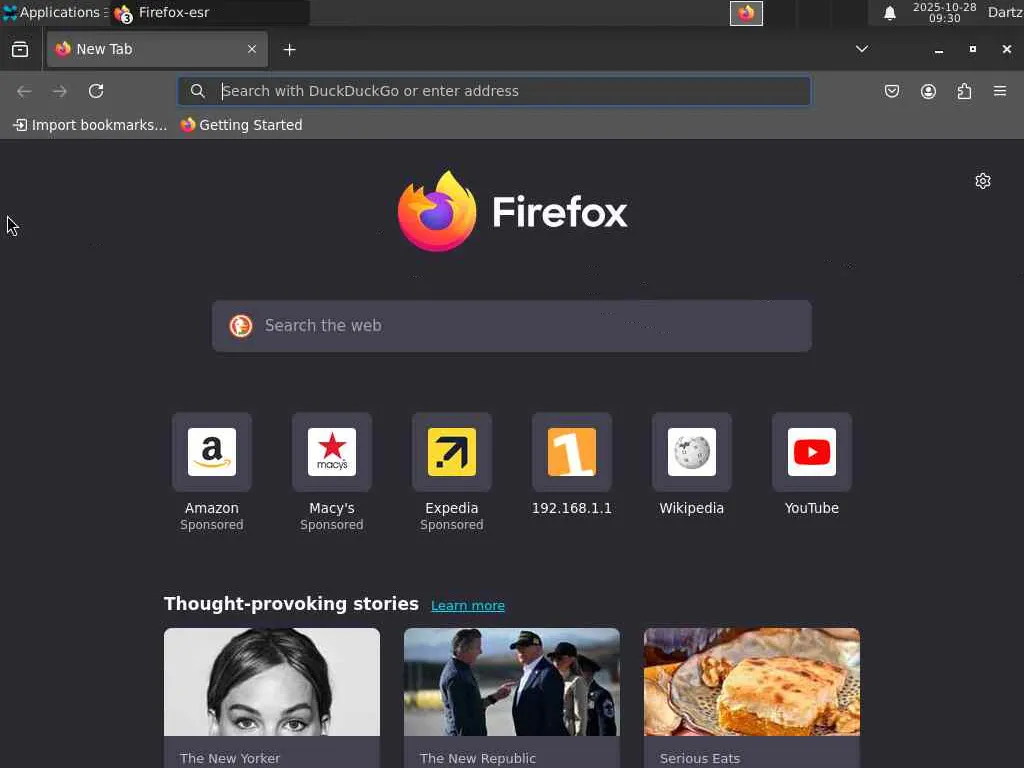Click Firefox-esr taskbar window button
1024x768 pixels.
[209, 12]
